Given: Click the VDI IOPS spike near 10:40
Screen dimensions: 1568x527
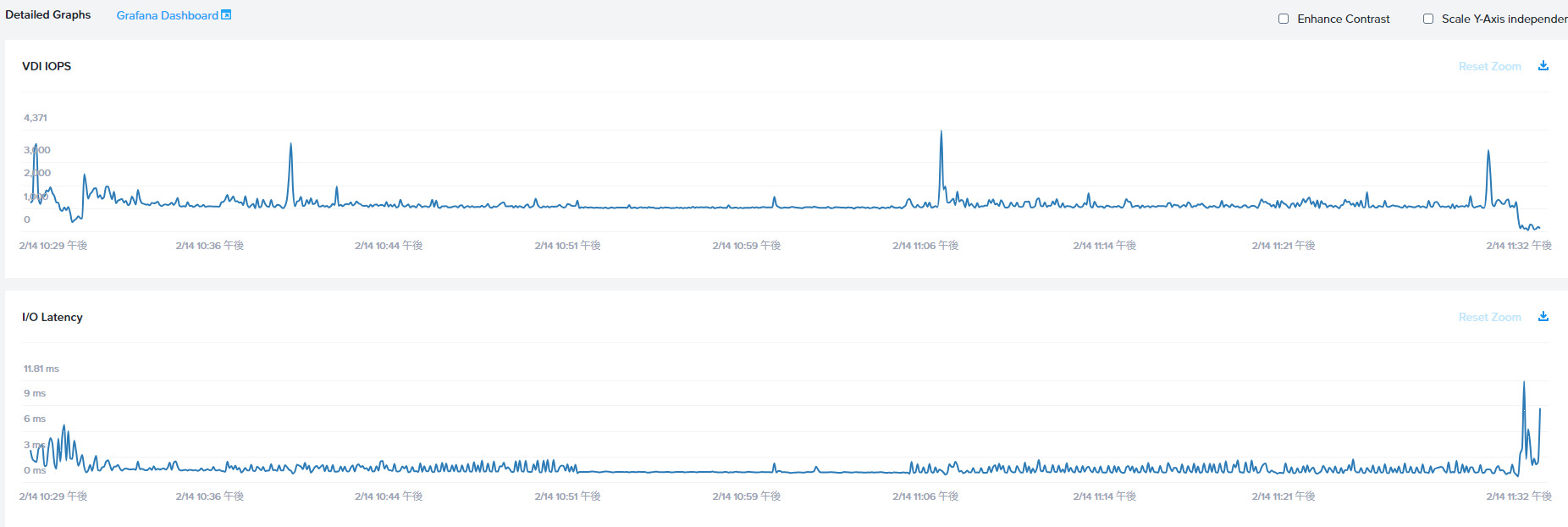Looking at the screenshot, I should tap(290, 146).
